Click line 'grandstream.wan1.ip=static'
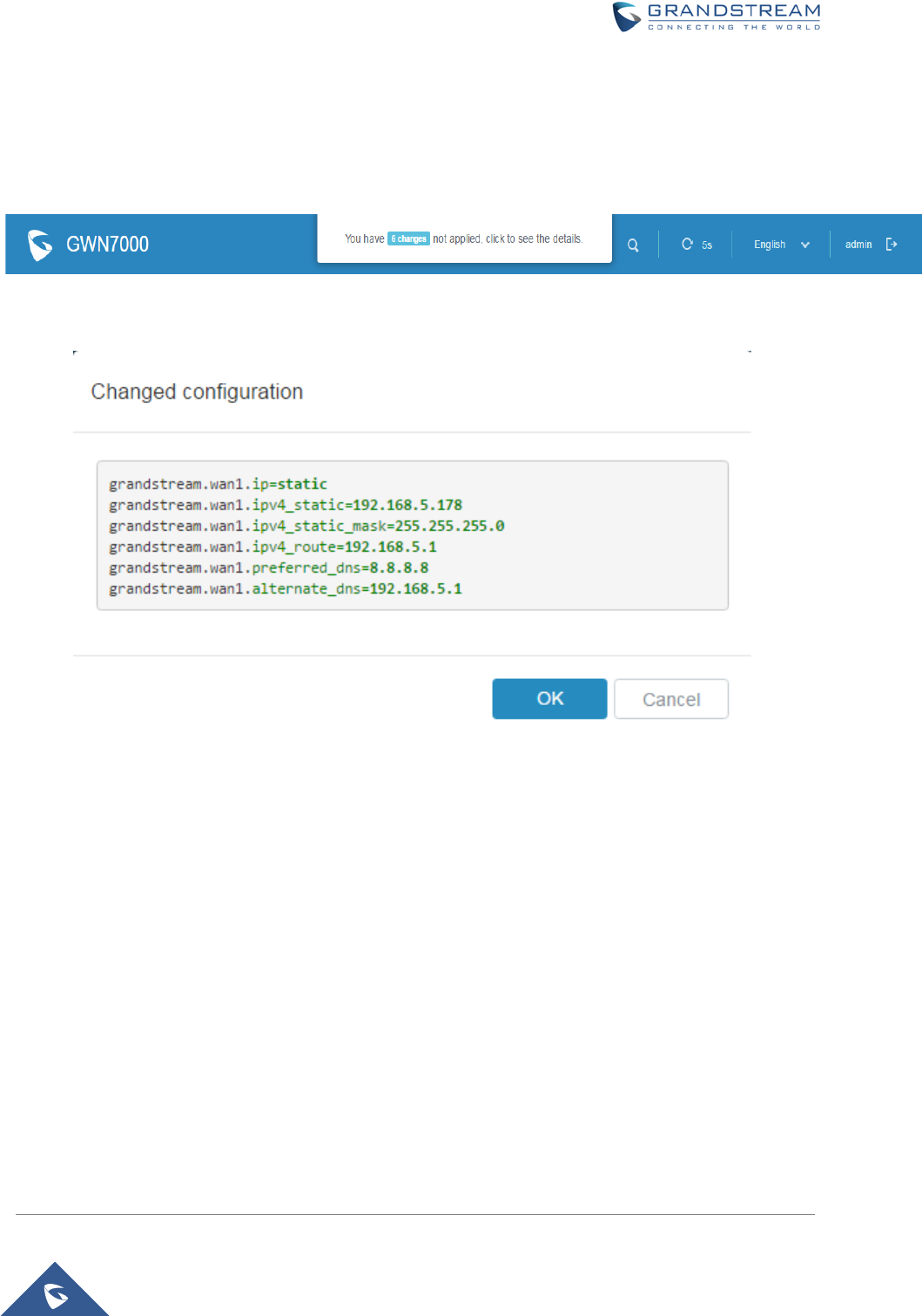 (x=218, y=484)
